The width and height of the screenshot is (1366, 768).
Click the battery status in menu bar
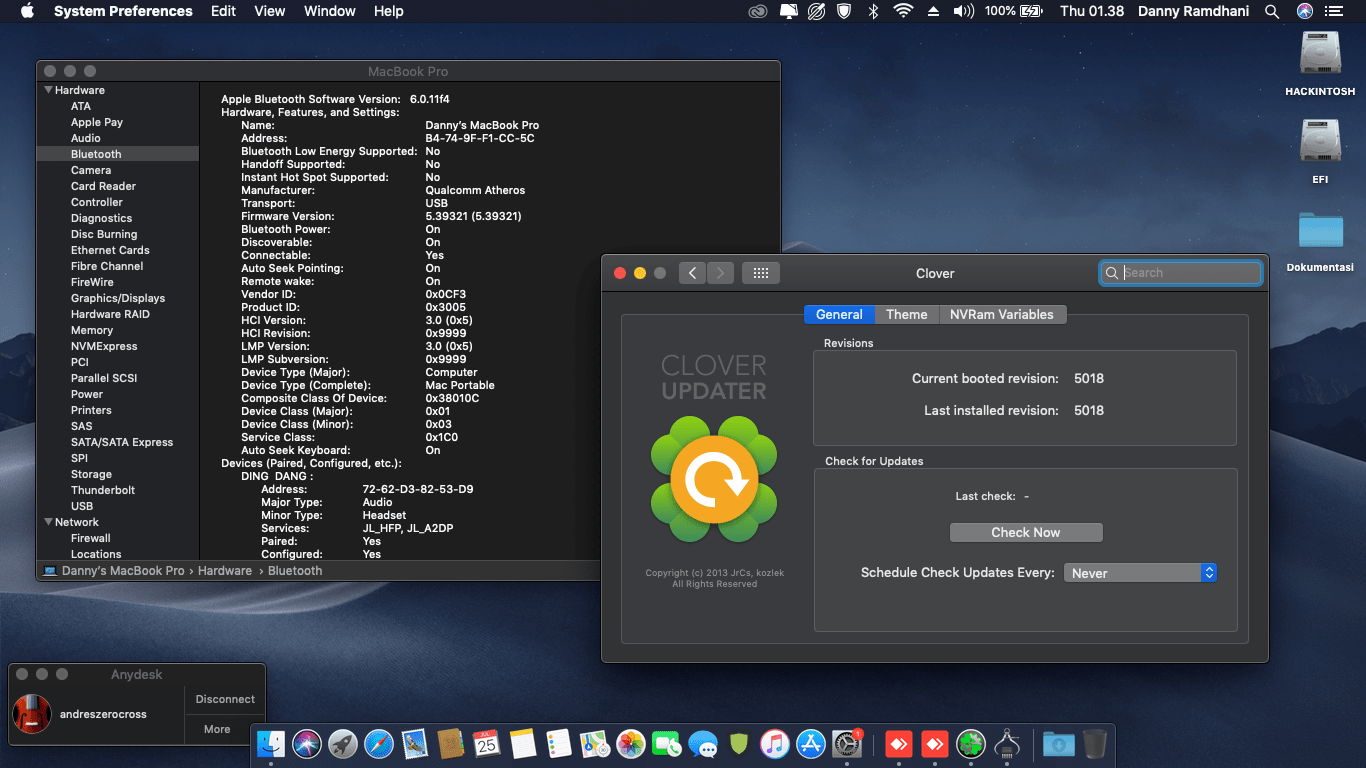click(x=1014, y=11)
